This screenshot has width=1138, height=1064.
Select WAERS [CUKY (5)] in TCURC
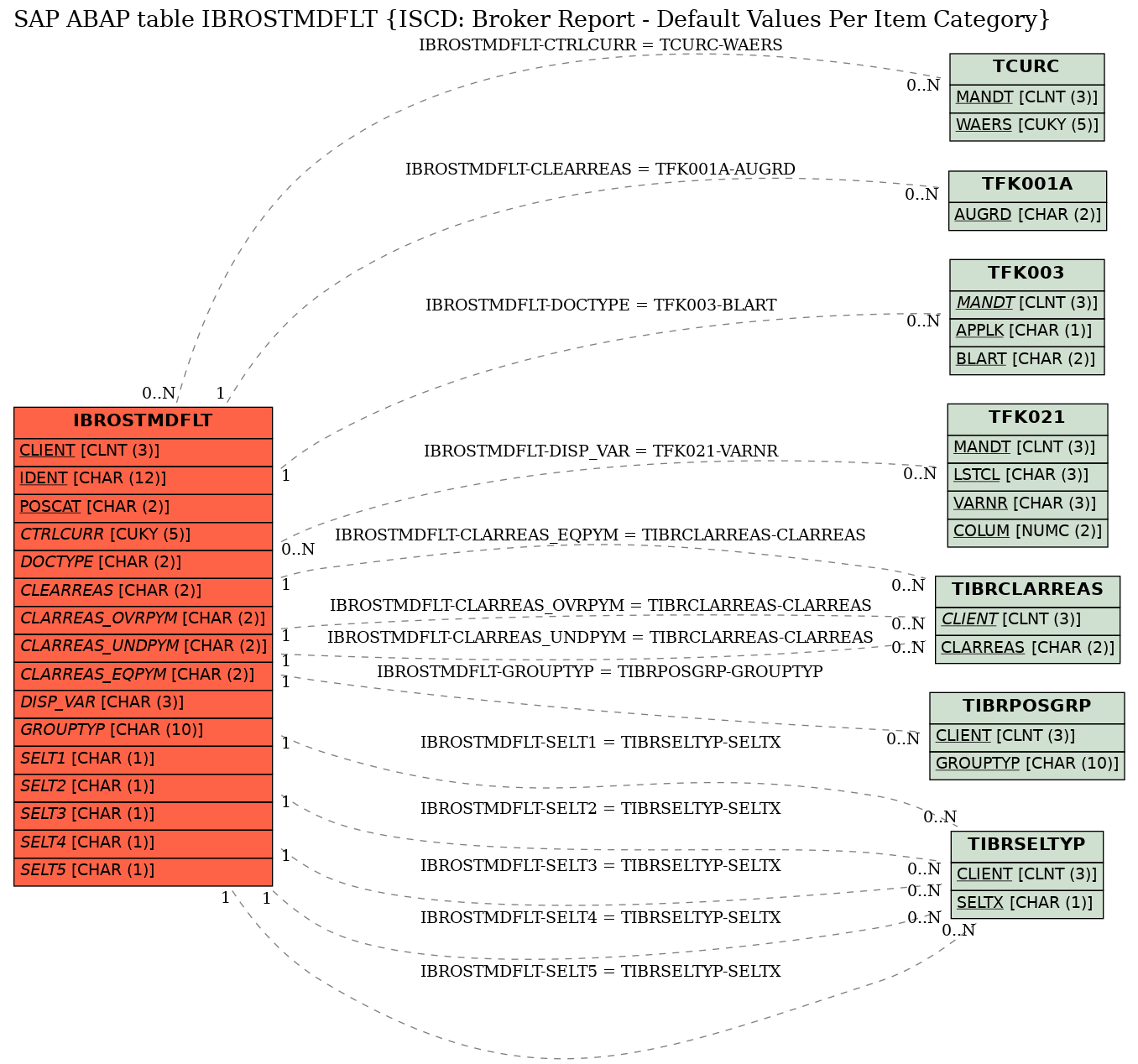1026,126
